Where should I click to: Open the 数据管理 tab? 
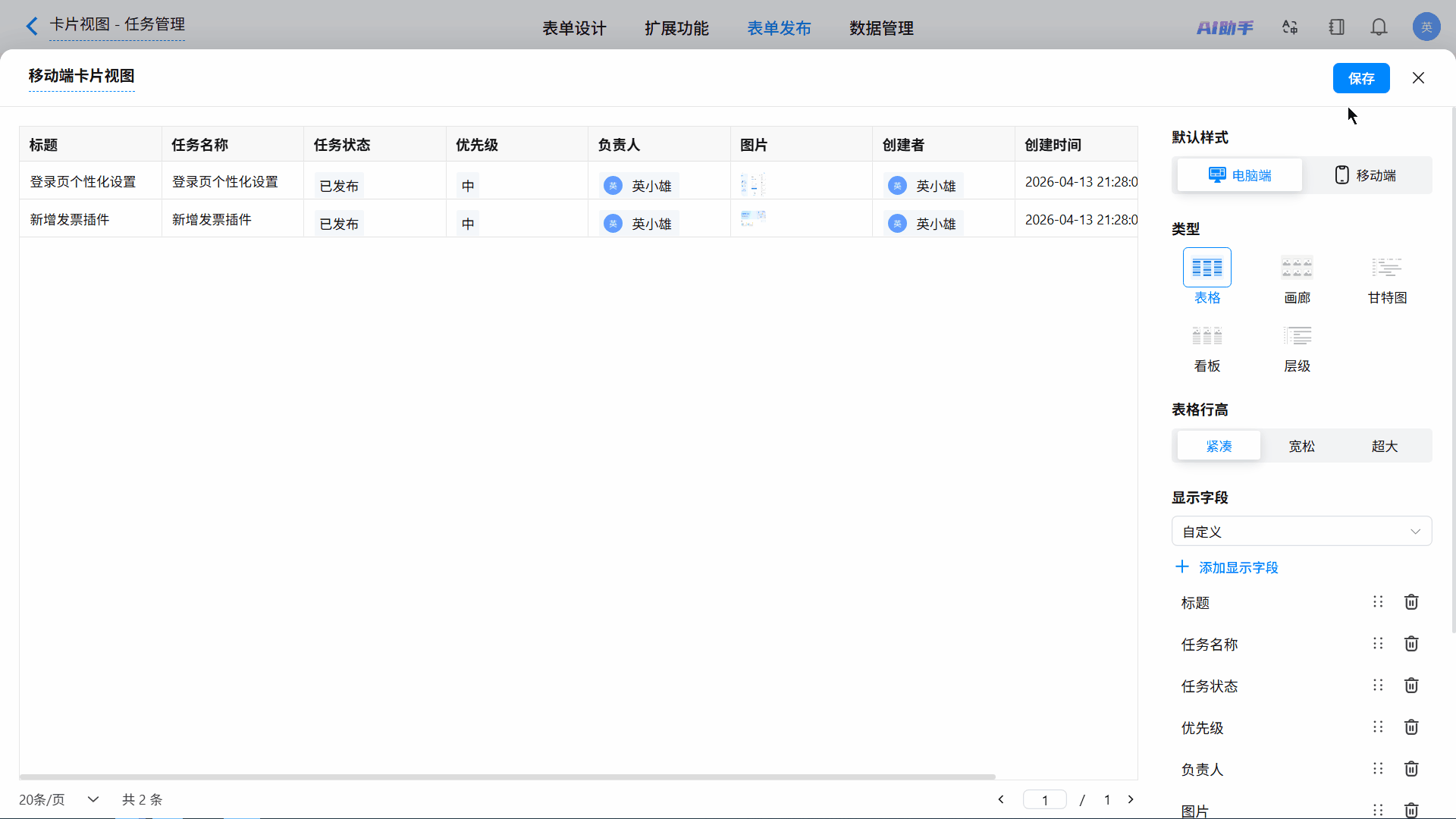[x=881, y=29]
